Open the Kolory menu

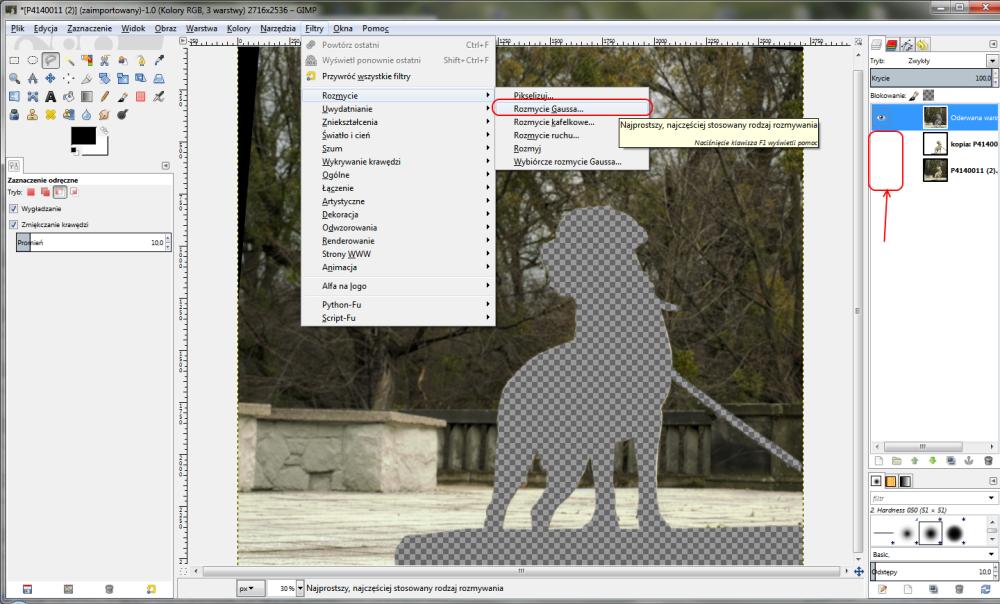pos(238,27)
